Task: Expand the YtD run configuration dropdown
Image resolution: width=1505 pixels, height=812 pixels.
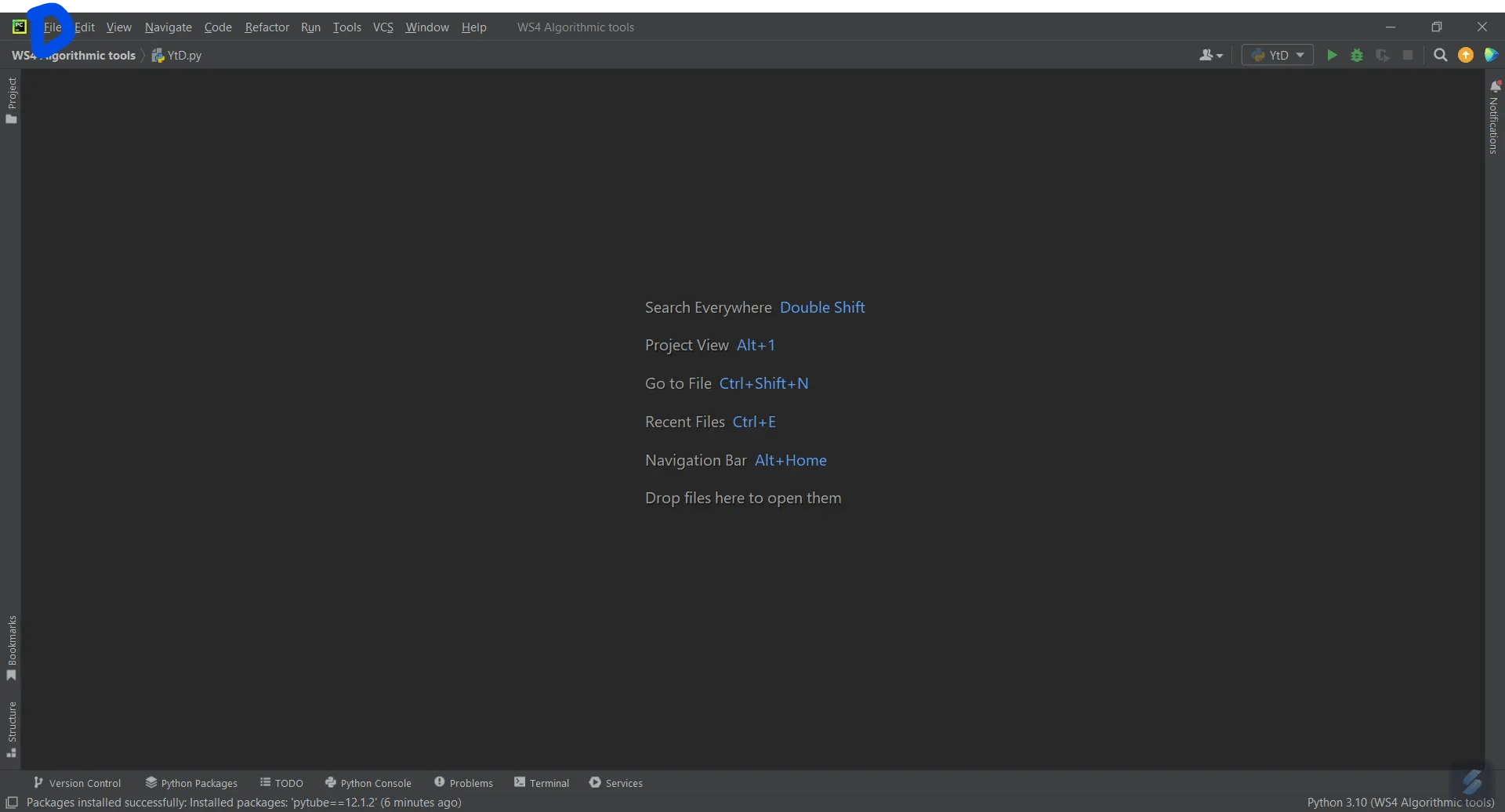Action: click(1278, 55)
